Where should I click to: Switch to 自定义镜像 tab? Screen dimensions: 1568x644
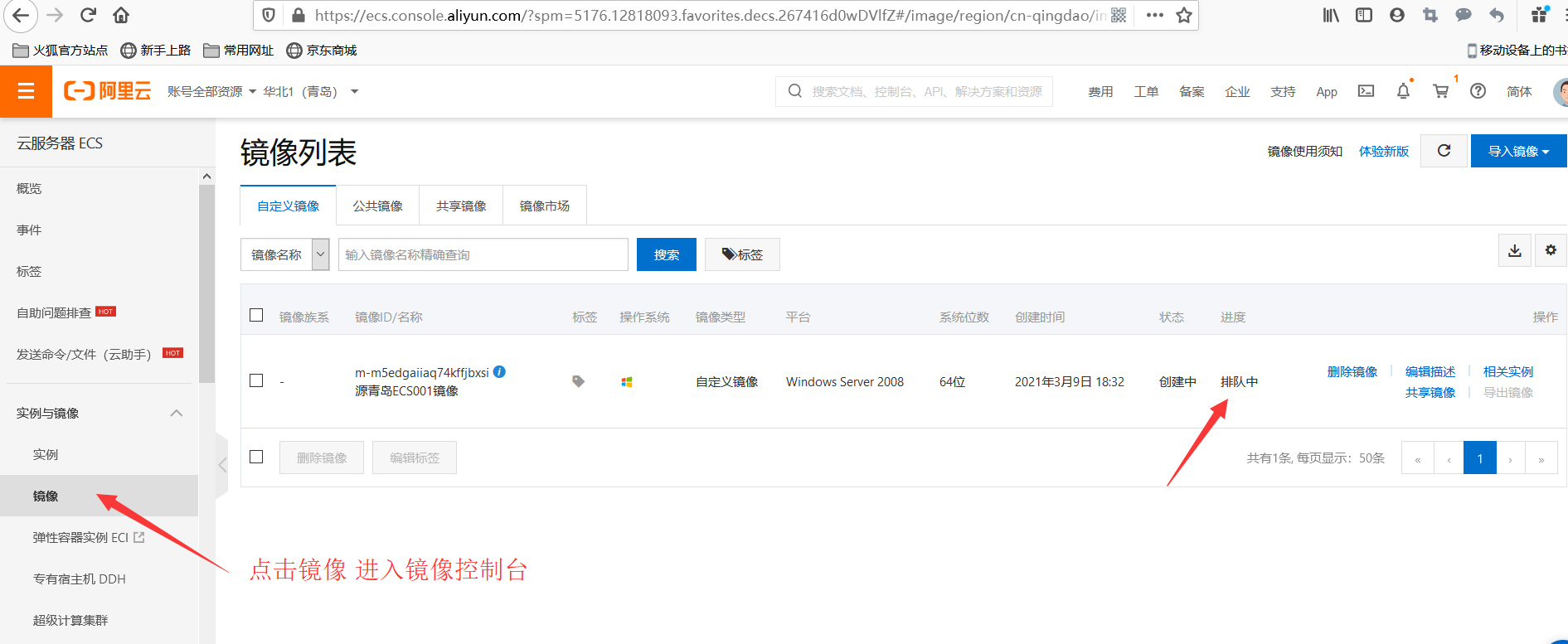click(288, 206)
